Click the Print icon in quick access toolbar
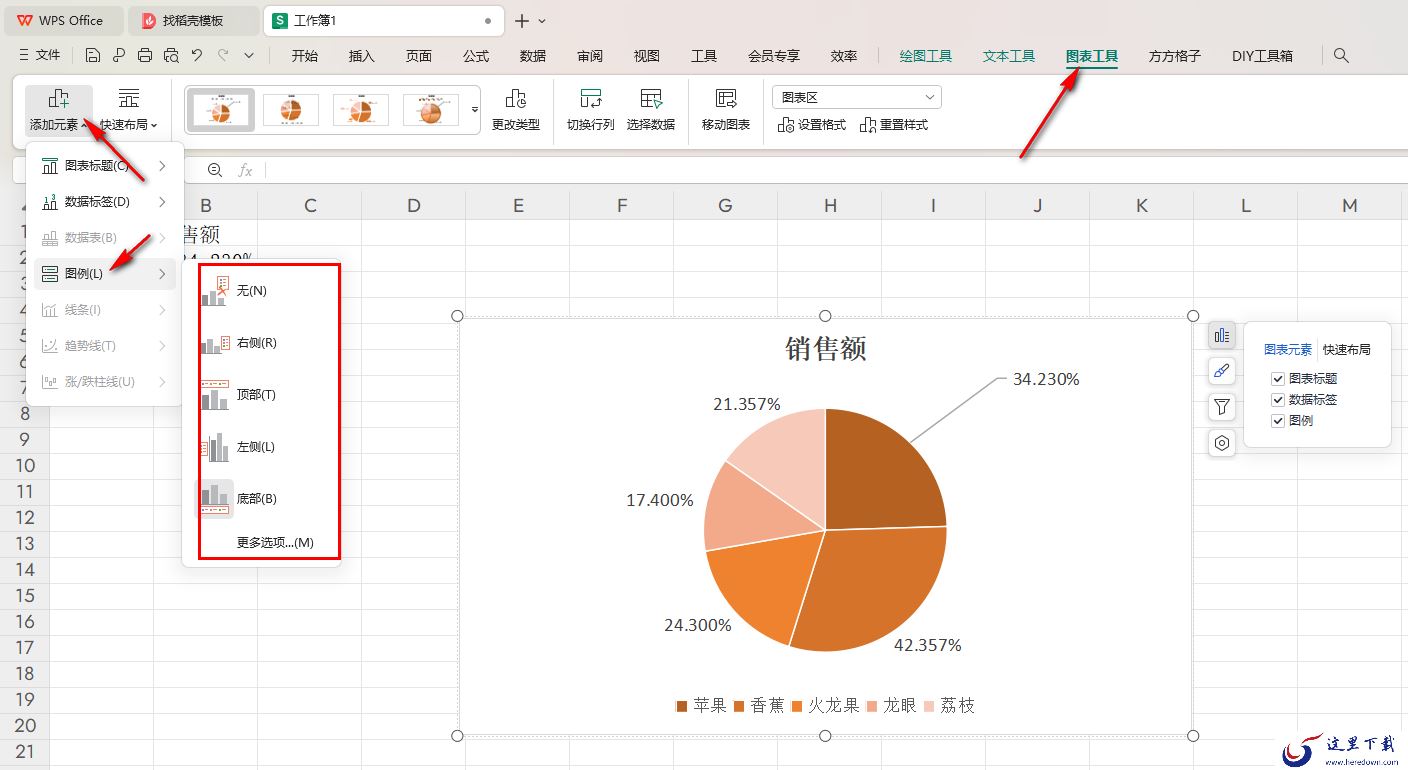 [145, 56]
